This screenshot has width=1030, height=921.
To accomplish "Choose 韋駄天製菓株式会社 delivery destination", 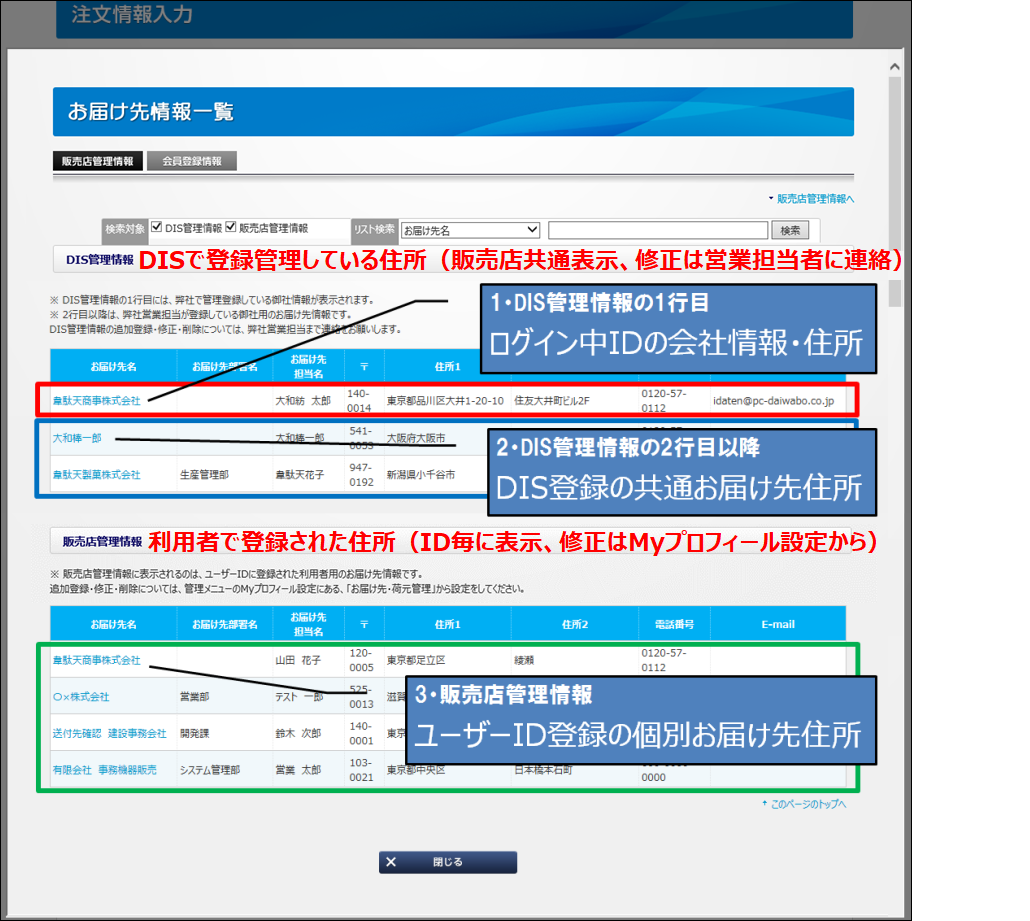I will [96, 475].
